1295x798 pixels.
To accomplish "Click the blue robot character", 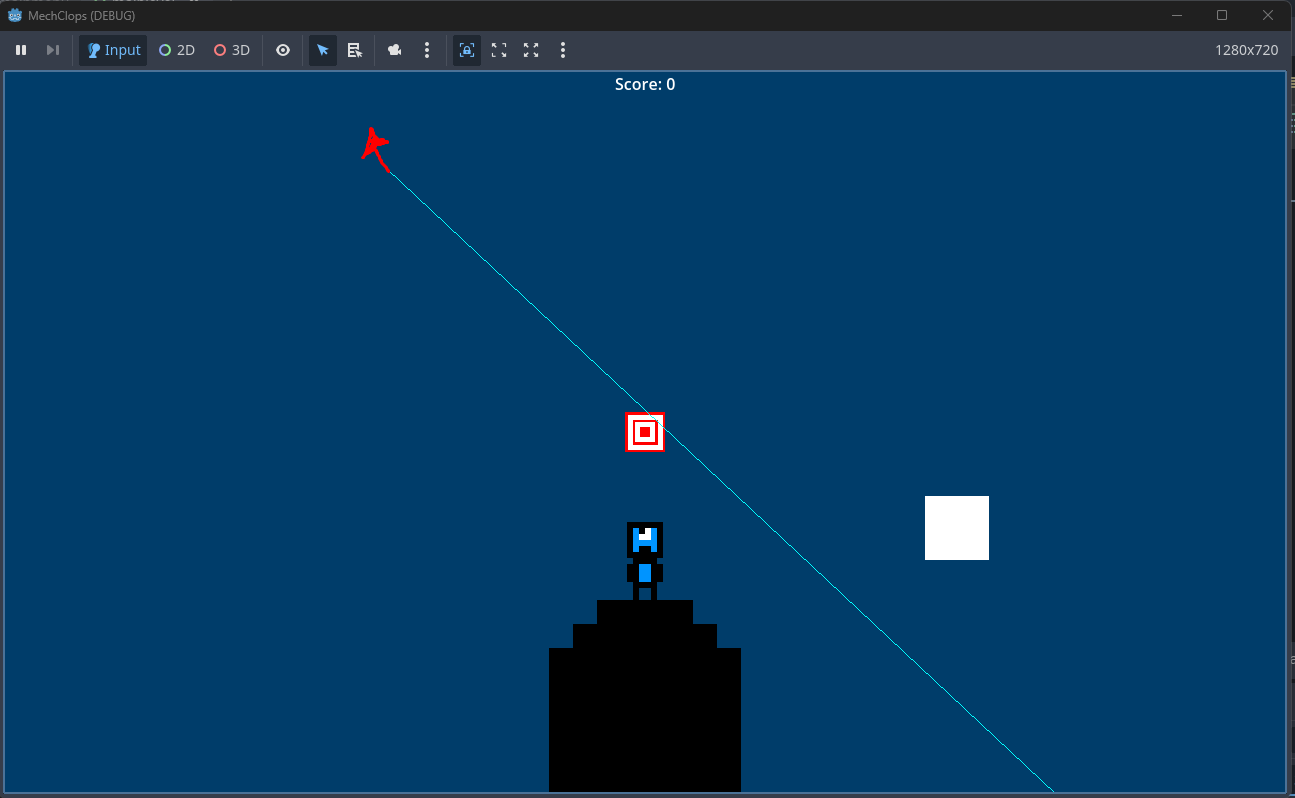I will pyautogui.click(x=645, y=561).
